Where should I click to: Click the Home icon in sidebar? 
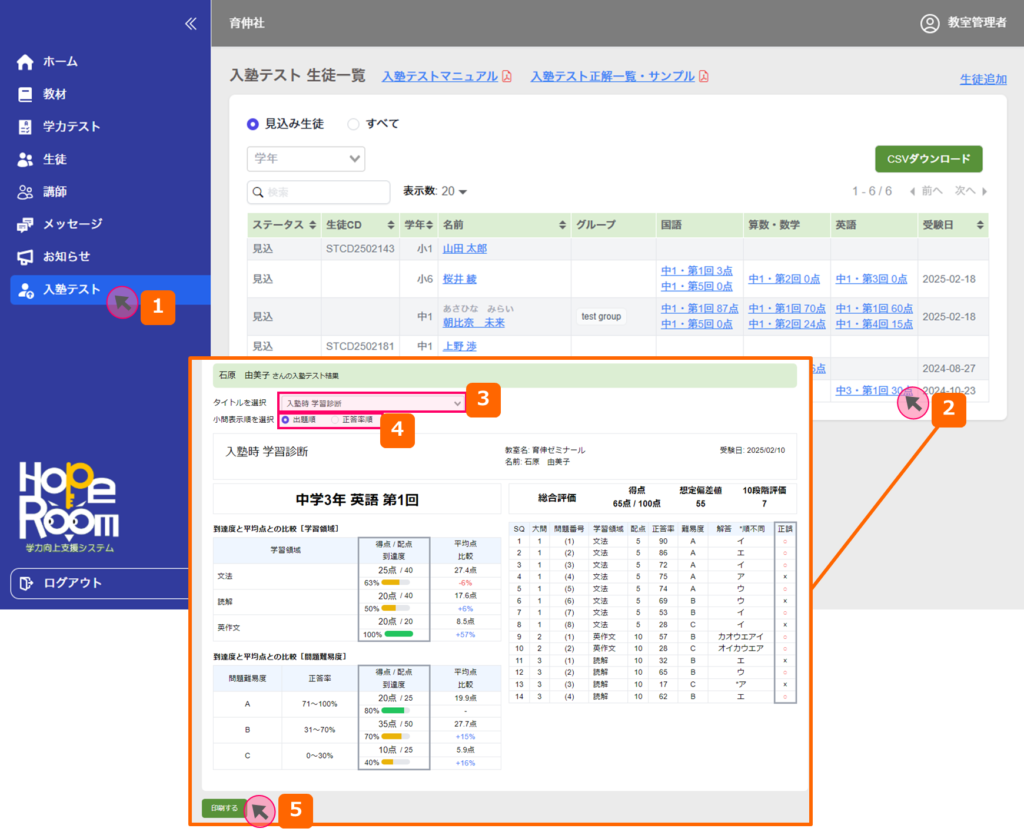click(x=26, y=62)
